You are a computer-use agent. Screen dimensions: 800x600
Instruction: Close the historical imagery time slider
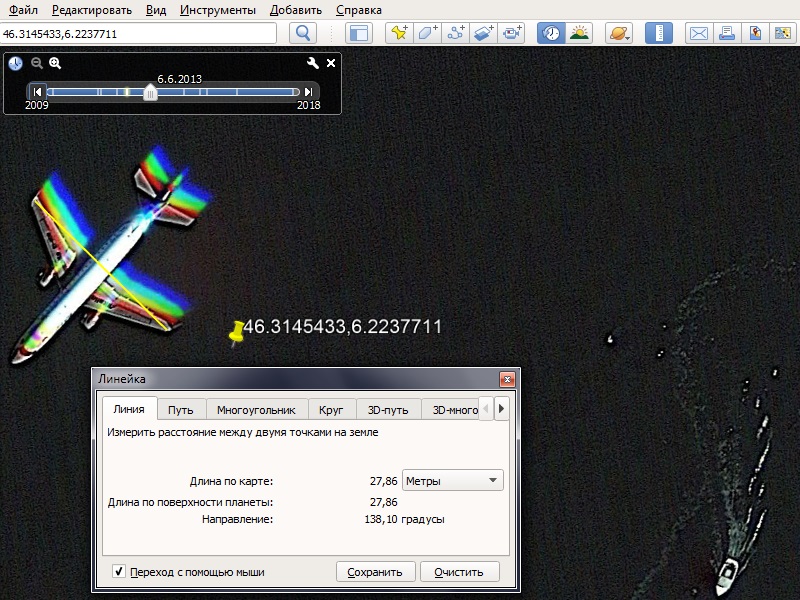[331, 63]
